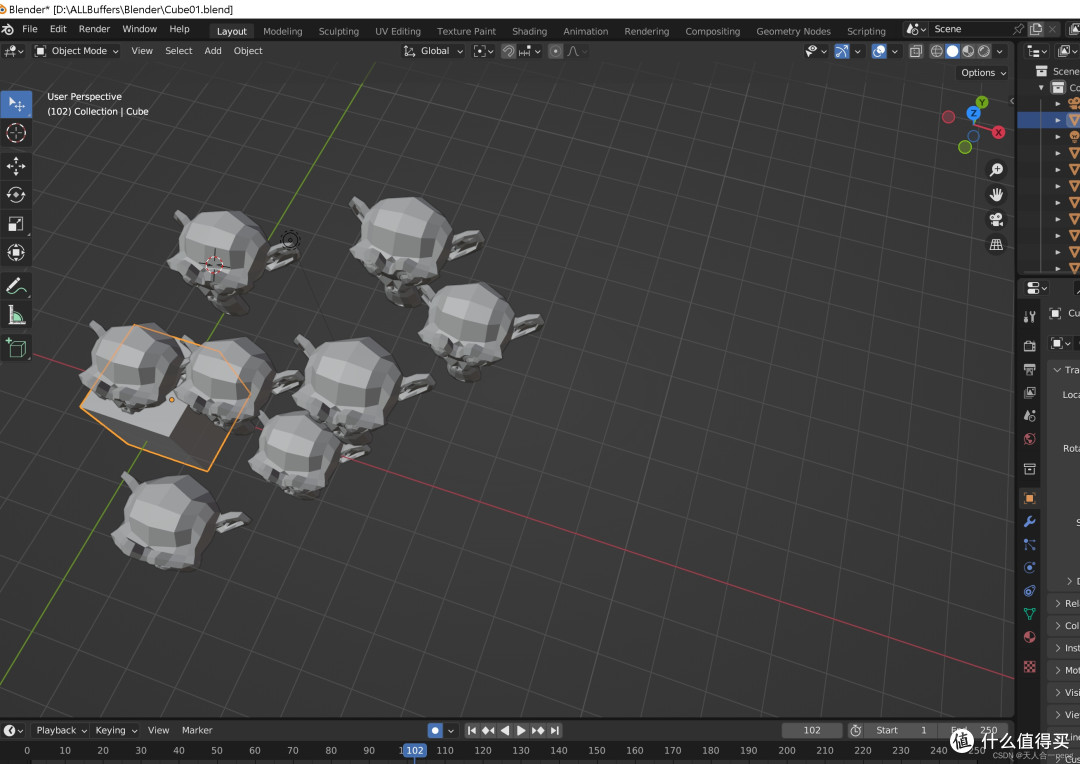Toggle proportional editing in header
1080x764 pixels.
(555, 51)
